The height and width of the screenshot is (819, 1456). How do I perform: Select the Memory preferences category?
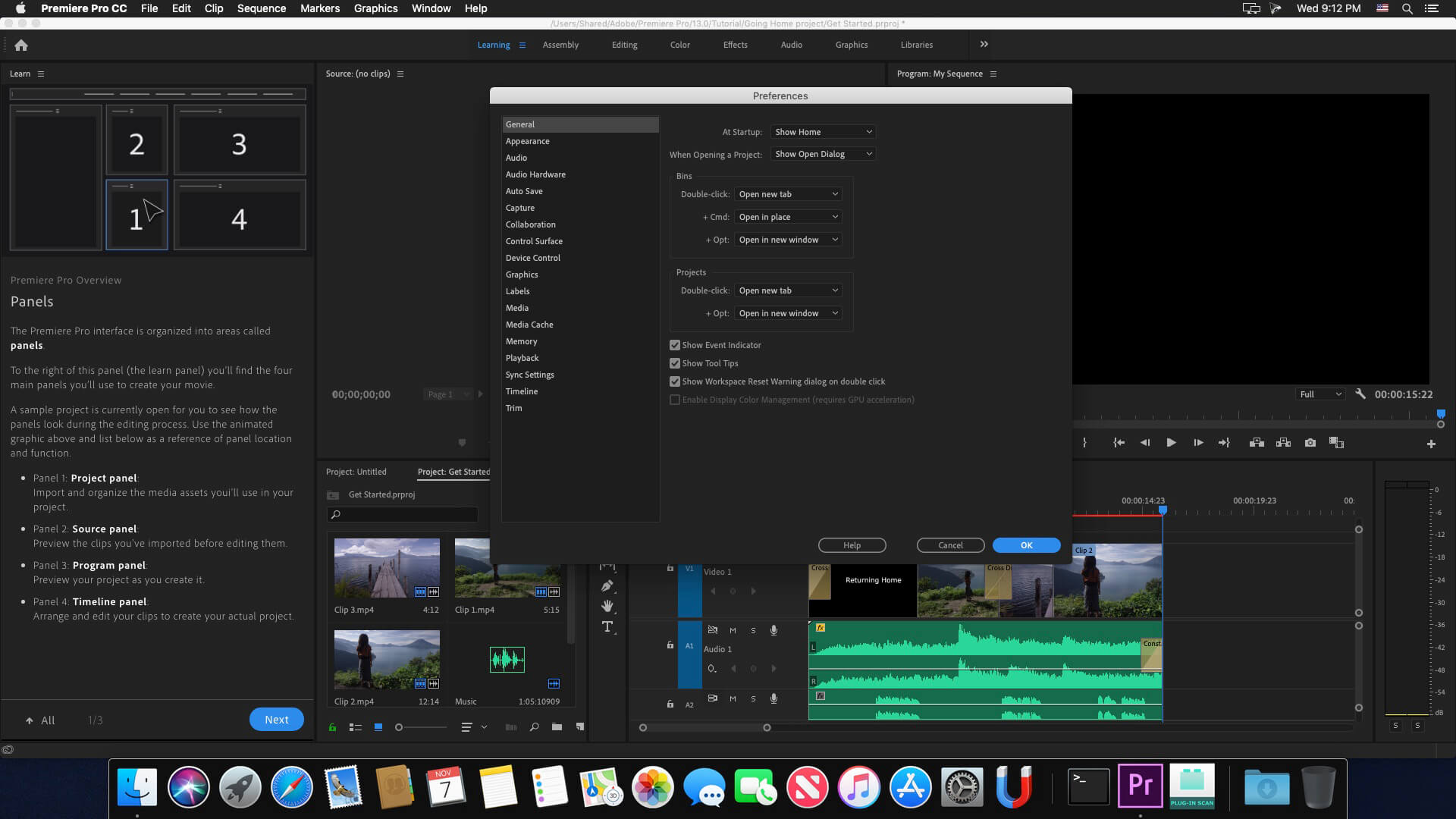coord(521,341)
